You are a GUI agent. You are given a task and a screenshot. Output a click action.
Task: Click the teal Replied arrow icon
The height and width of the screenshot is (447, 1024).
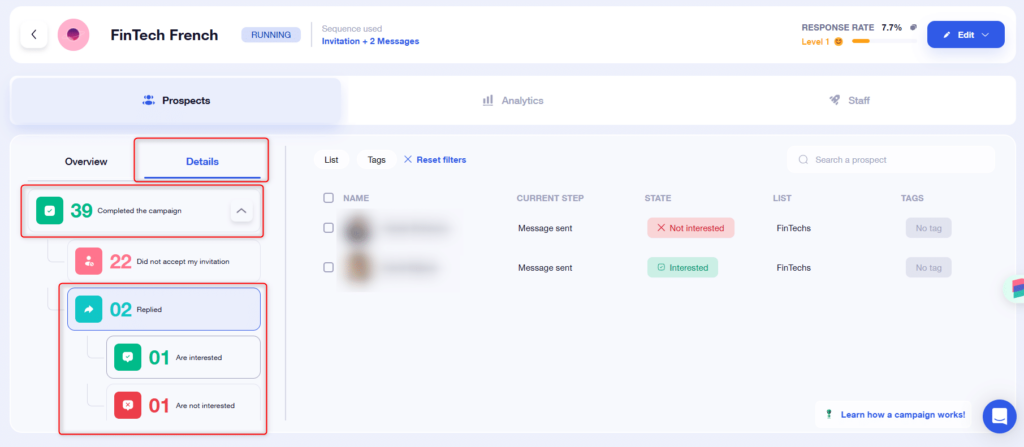[89, 309]
